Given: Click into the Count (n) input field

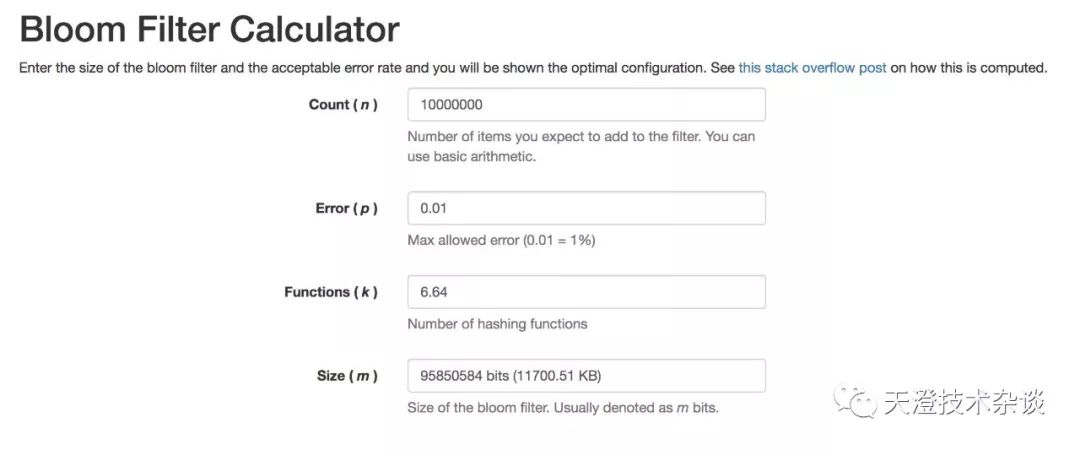Looking at the screenshot, I should [586, 105].
